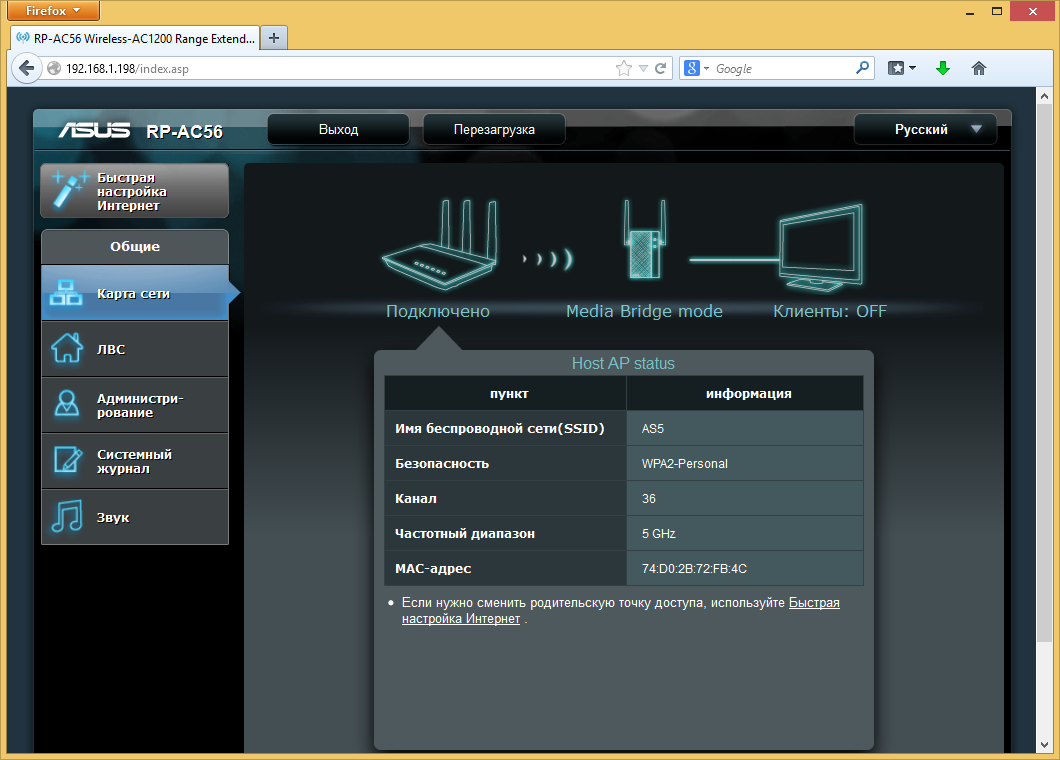Select the RP-AC56 browser tab

tap(136, 39)
